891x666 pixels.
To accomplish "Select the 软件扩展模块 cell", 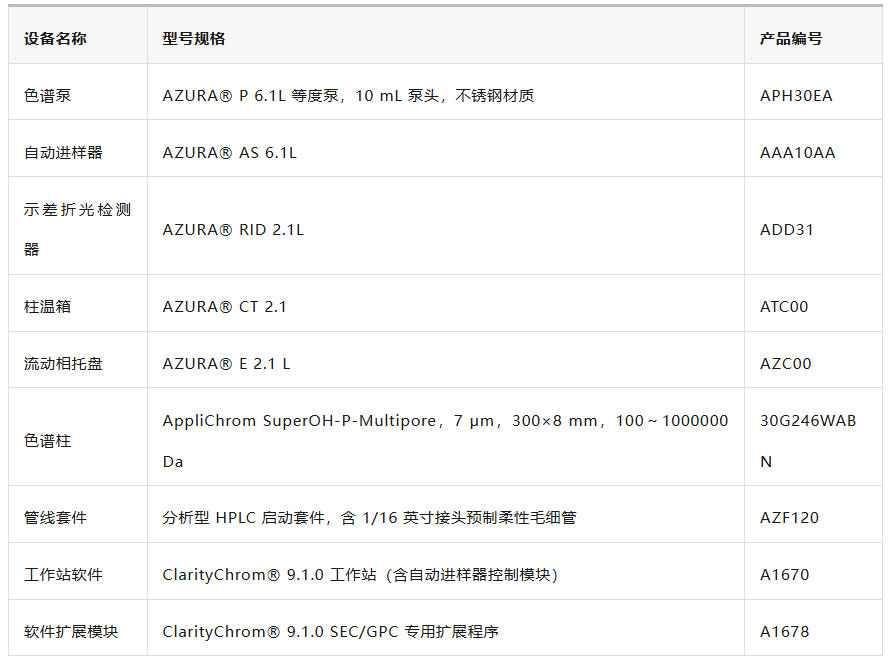I will pos(78,628).
